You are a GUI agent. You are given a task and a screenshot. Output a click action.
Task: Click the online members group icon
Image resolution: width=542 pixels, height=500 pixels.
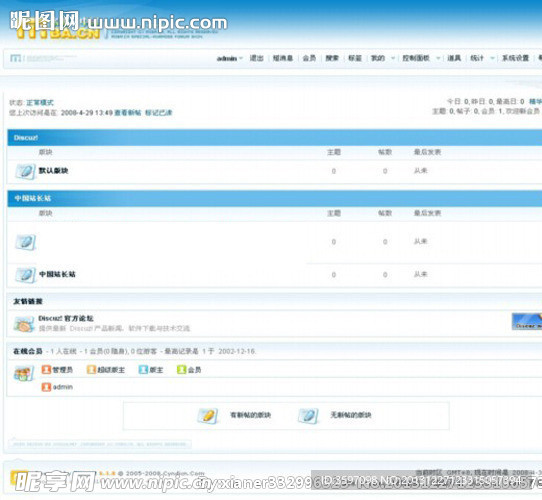24,374
